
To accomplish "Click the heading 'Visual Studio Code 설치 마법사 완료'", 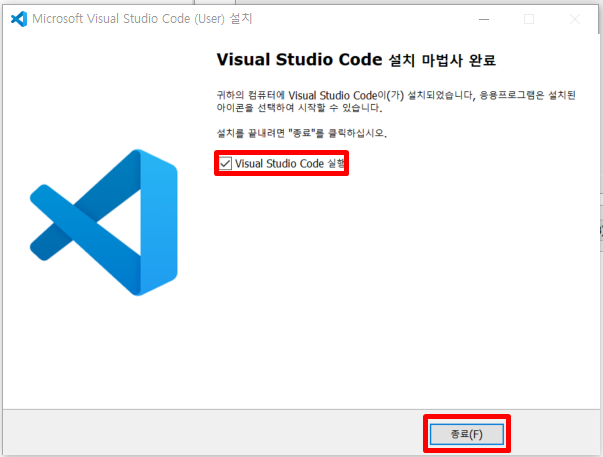I will pos(356,60).
